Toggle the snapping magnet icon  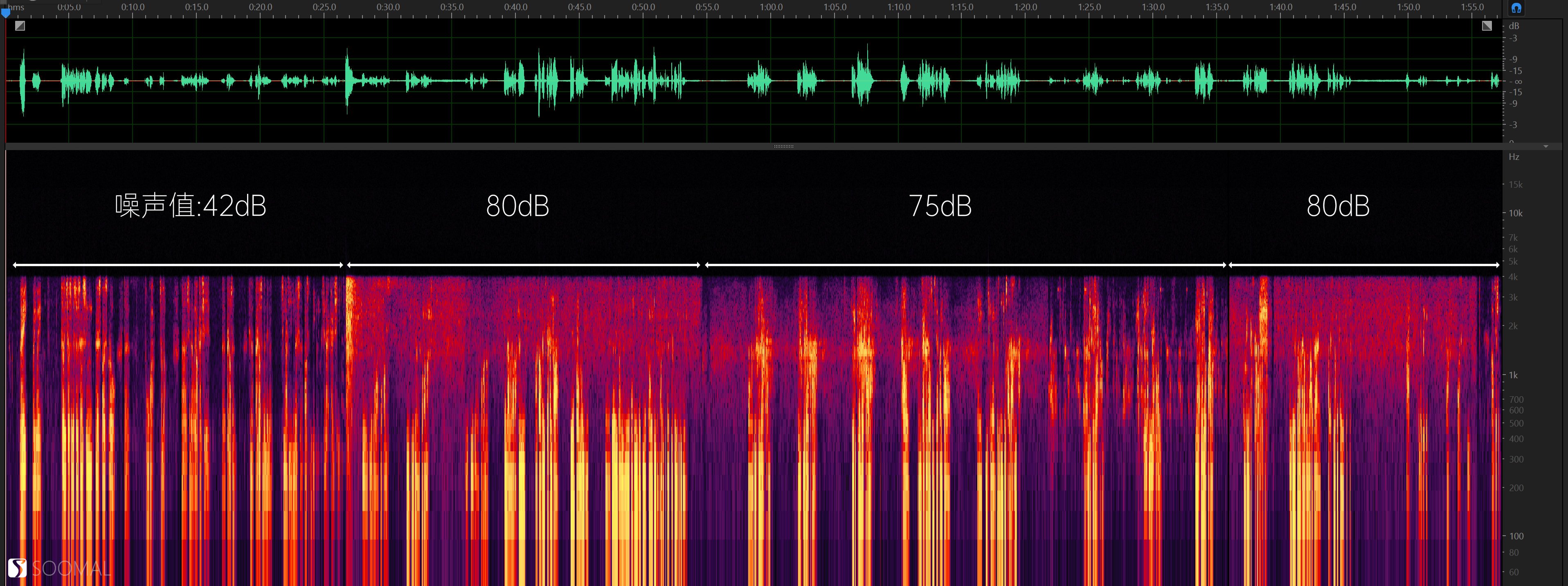1516,8
